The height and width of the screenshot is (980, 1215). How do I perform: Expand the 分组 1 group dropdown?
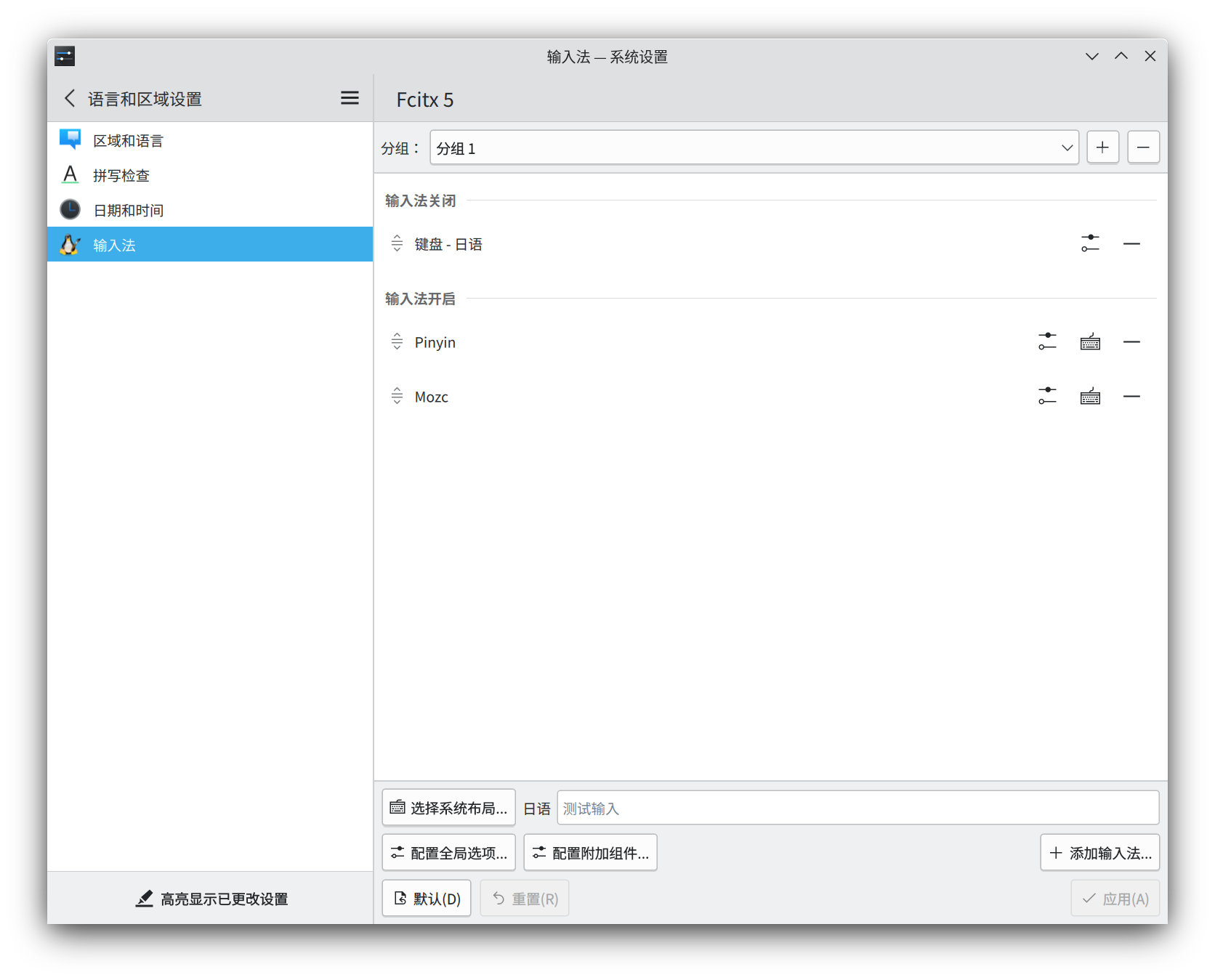754,147
